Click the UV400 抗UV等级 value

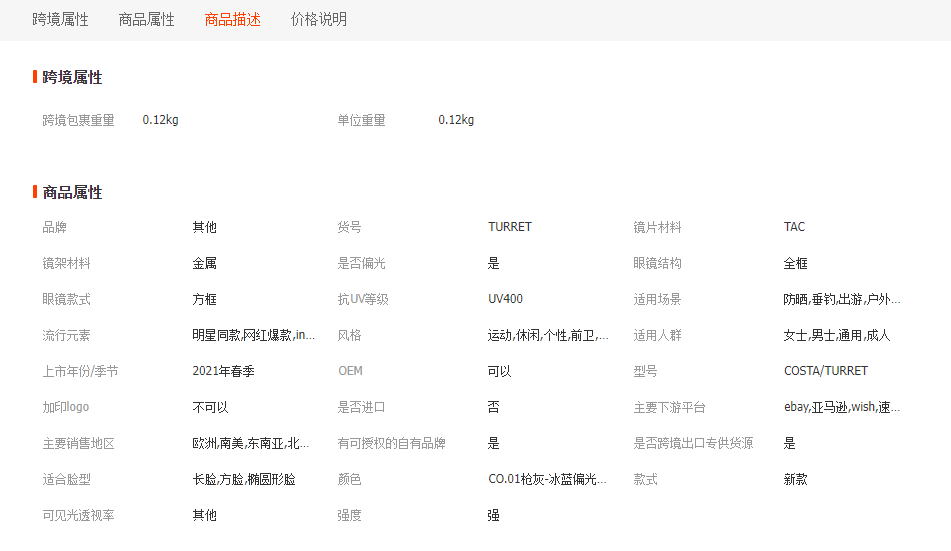coord(505,299)
